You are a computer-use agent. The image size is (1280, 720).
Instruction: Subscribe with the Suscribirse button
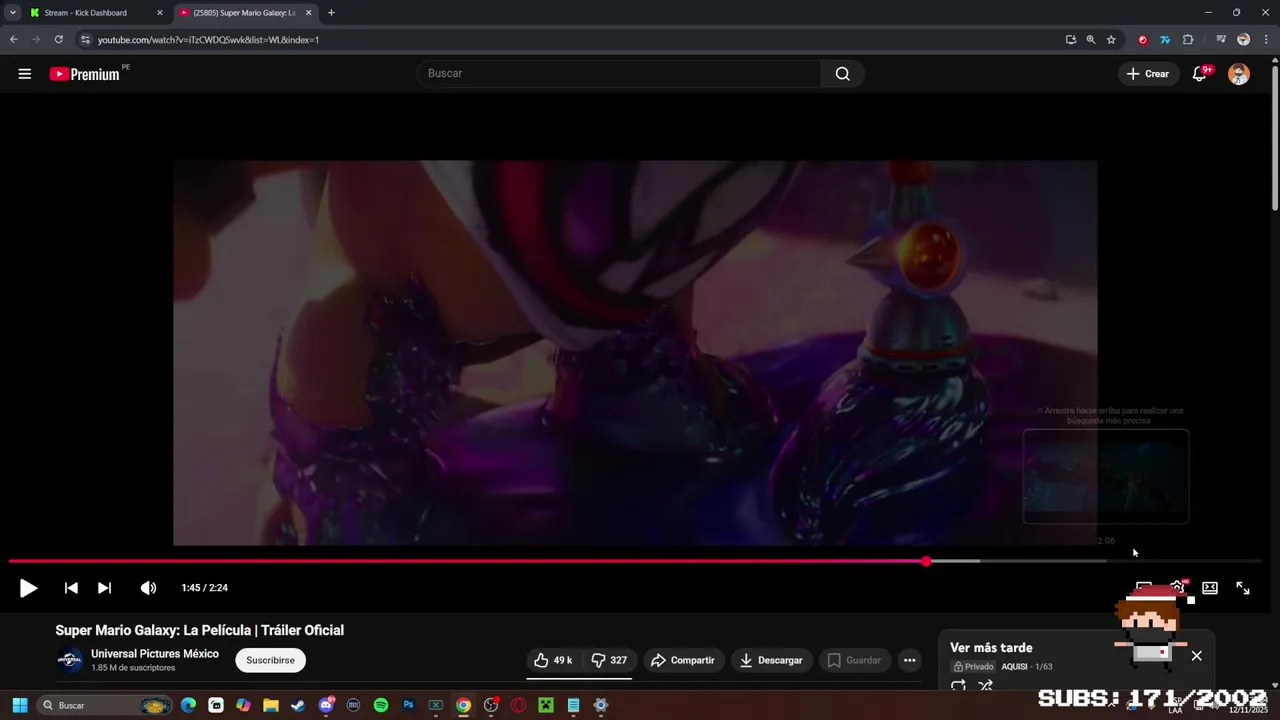[x=270, y=660]
